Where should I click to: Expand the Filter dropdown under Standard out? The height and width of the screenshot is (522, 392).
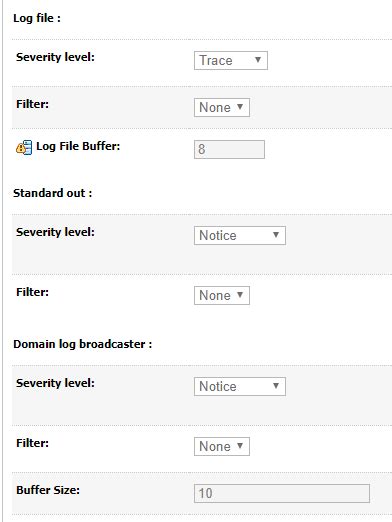222,295
